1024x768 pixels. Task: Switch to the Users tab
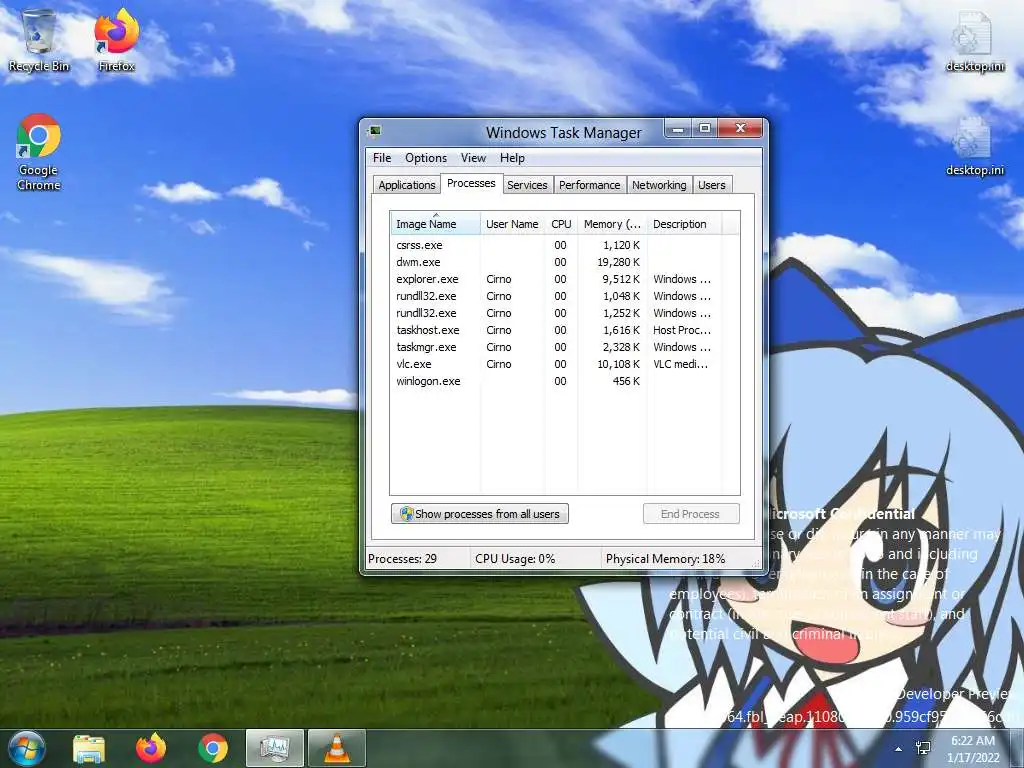(x=712, y=185)
